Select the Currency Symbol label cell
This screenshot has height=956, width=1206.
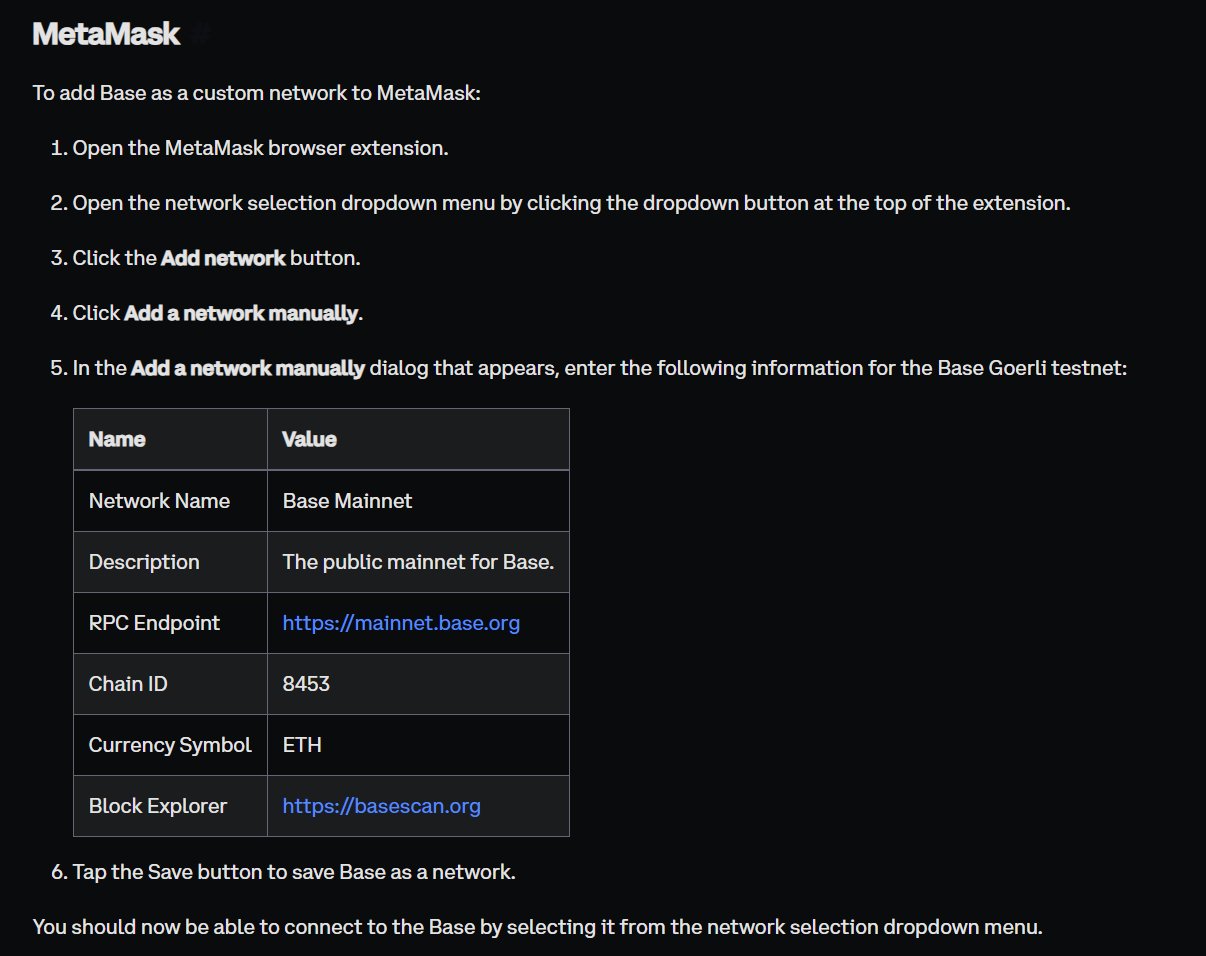coord(170,745)
